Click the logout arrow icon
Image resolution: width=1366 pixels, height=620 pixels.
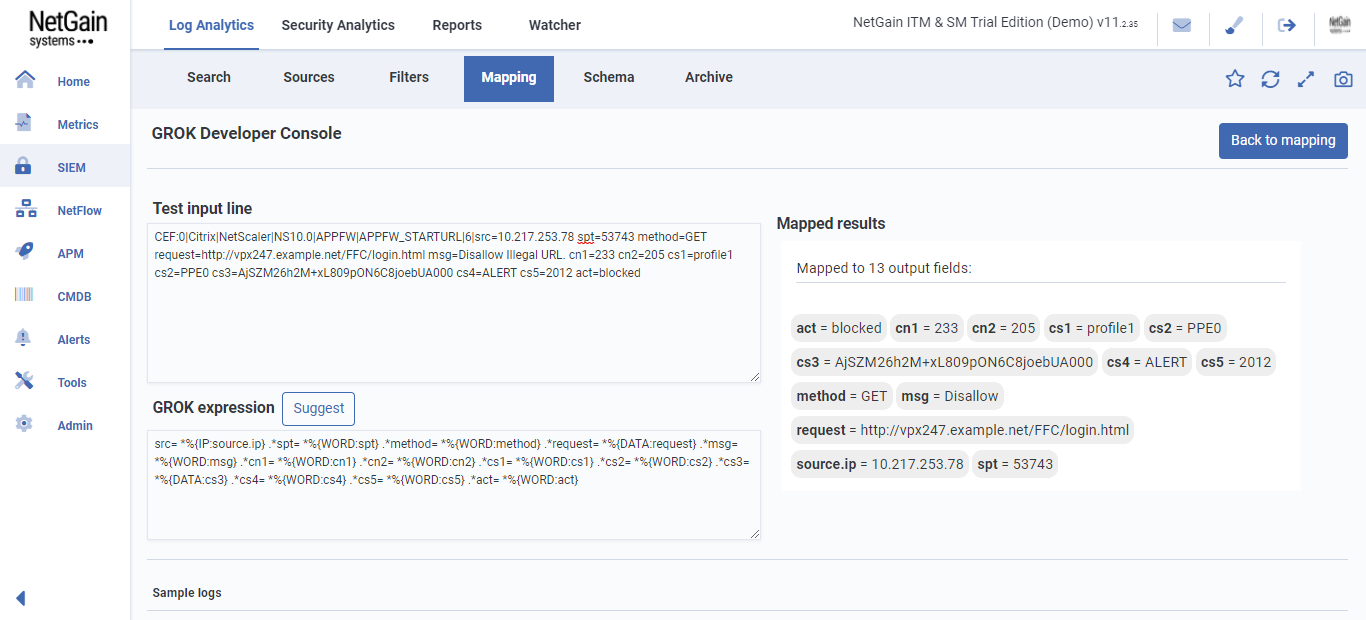tap(1287, 25)
